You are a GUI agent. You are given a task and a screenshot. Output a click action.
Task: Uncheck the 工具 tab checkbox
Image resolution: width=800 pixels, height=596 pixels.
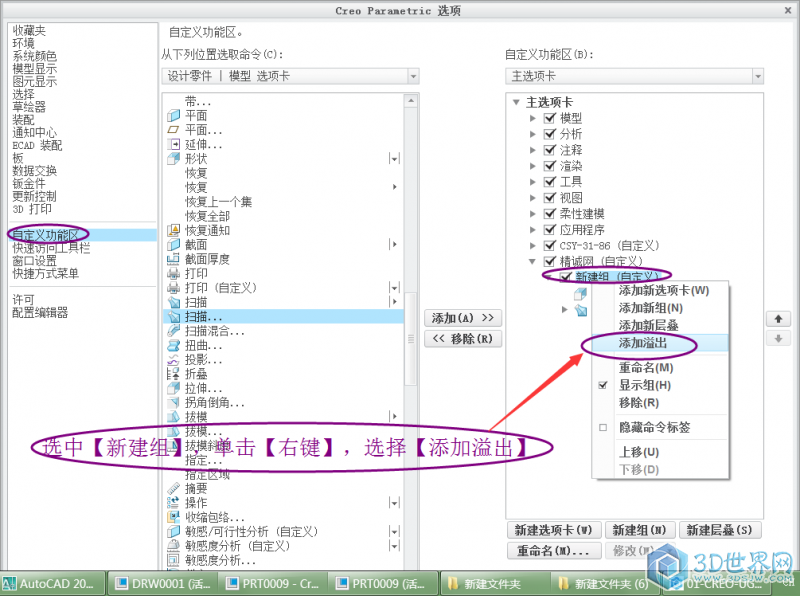[x=549, y=181]
